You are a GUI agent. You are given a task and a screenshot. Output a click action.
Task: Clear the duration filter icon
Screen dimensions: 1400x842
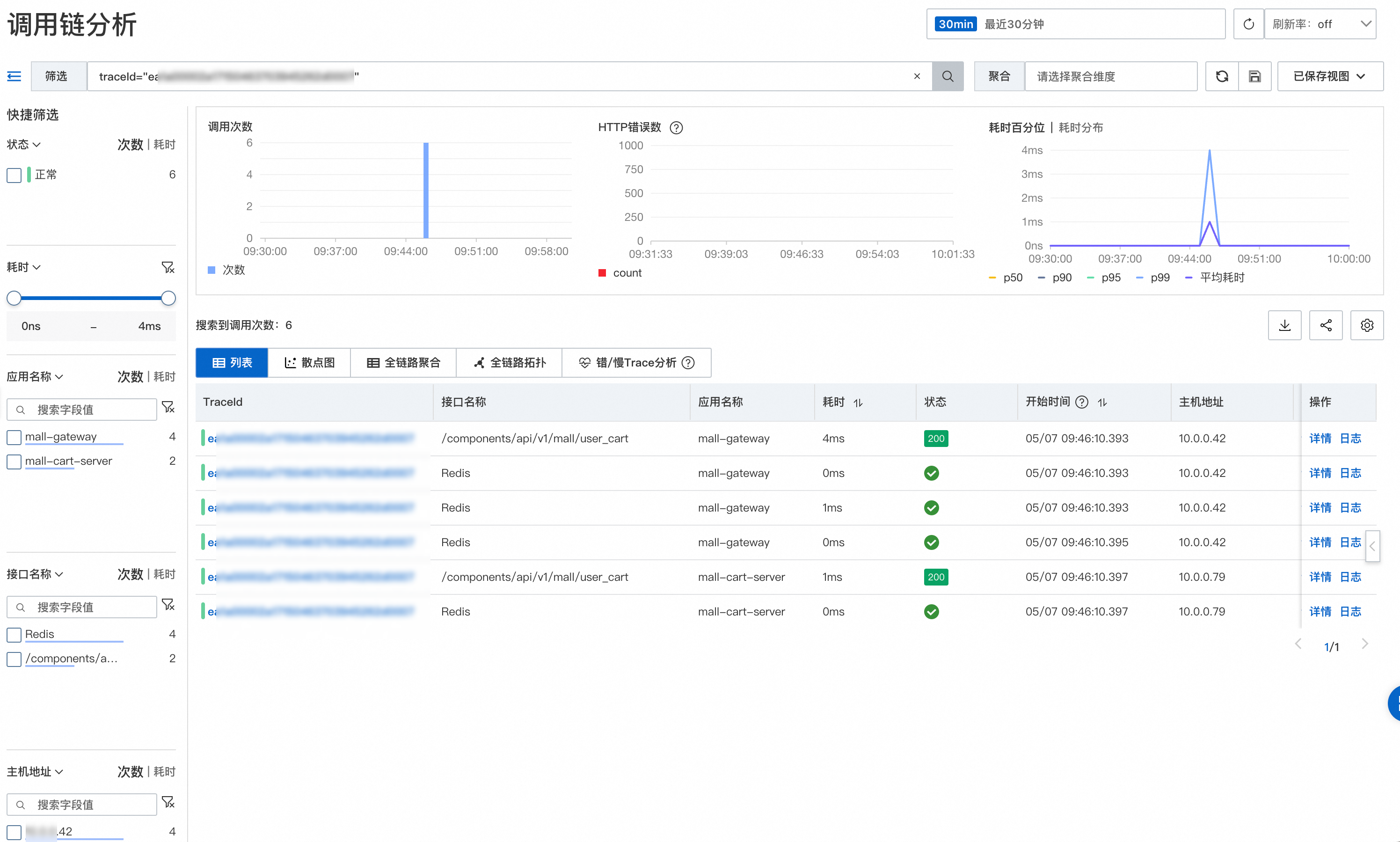click(x=168, y=267)
